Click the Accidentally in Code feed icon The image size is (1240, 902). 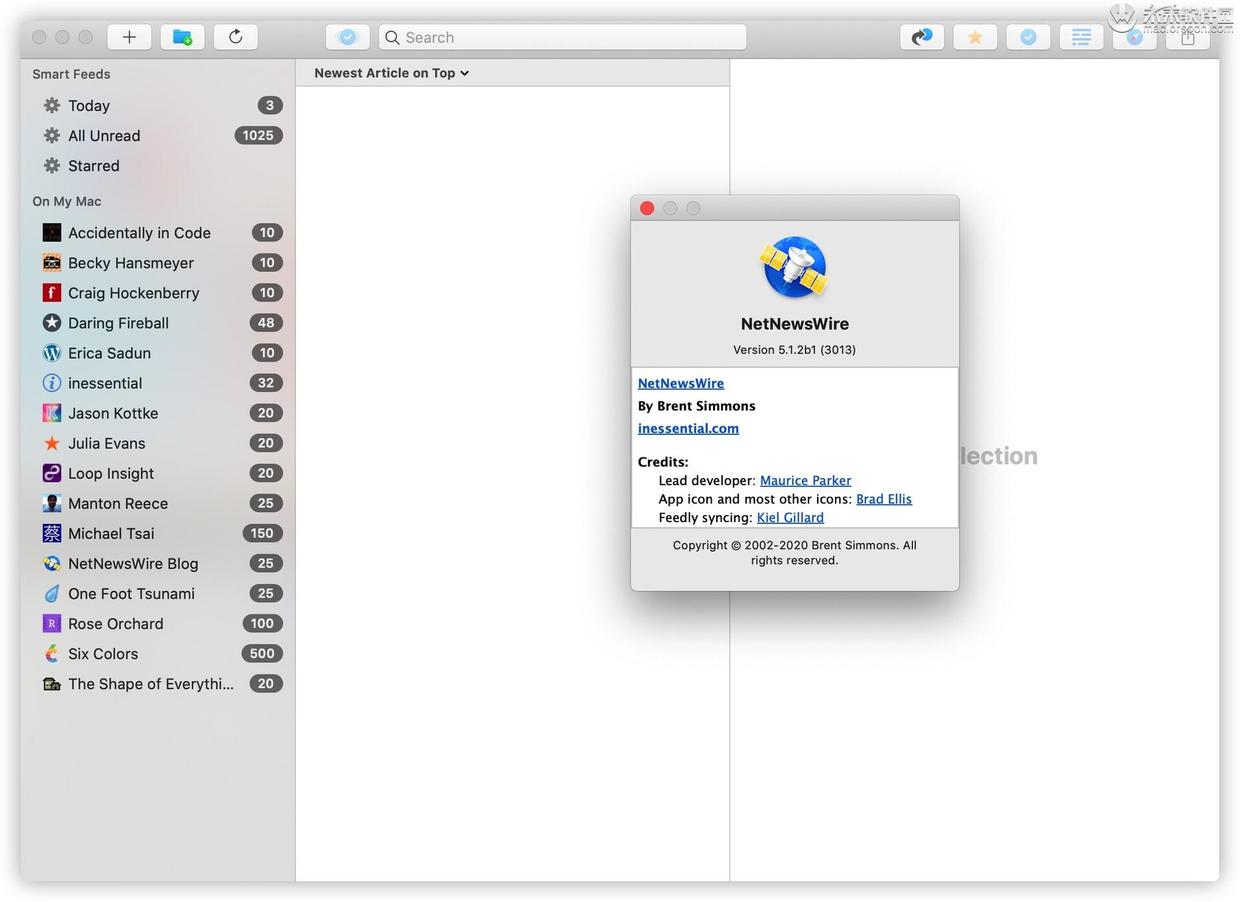click(x=52, y=232)
